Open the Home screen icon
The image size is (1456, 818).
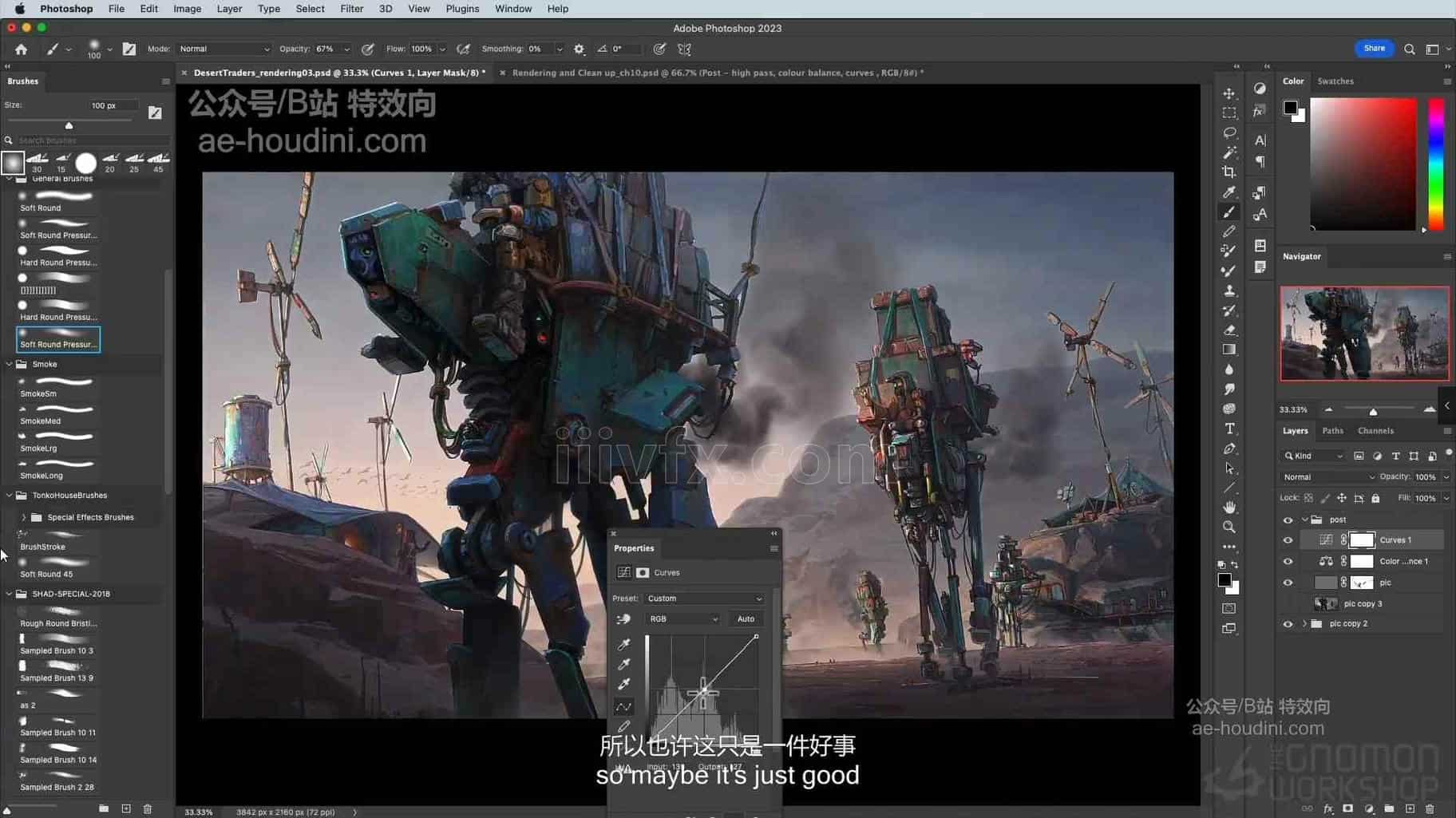click(22, 49)
